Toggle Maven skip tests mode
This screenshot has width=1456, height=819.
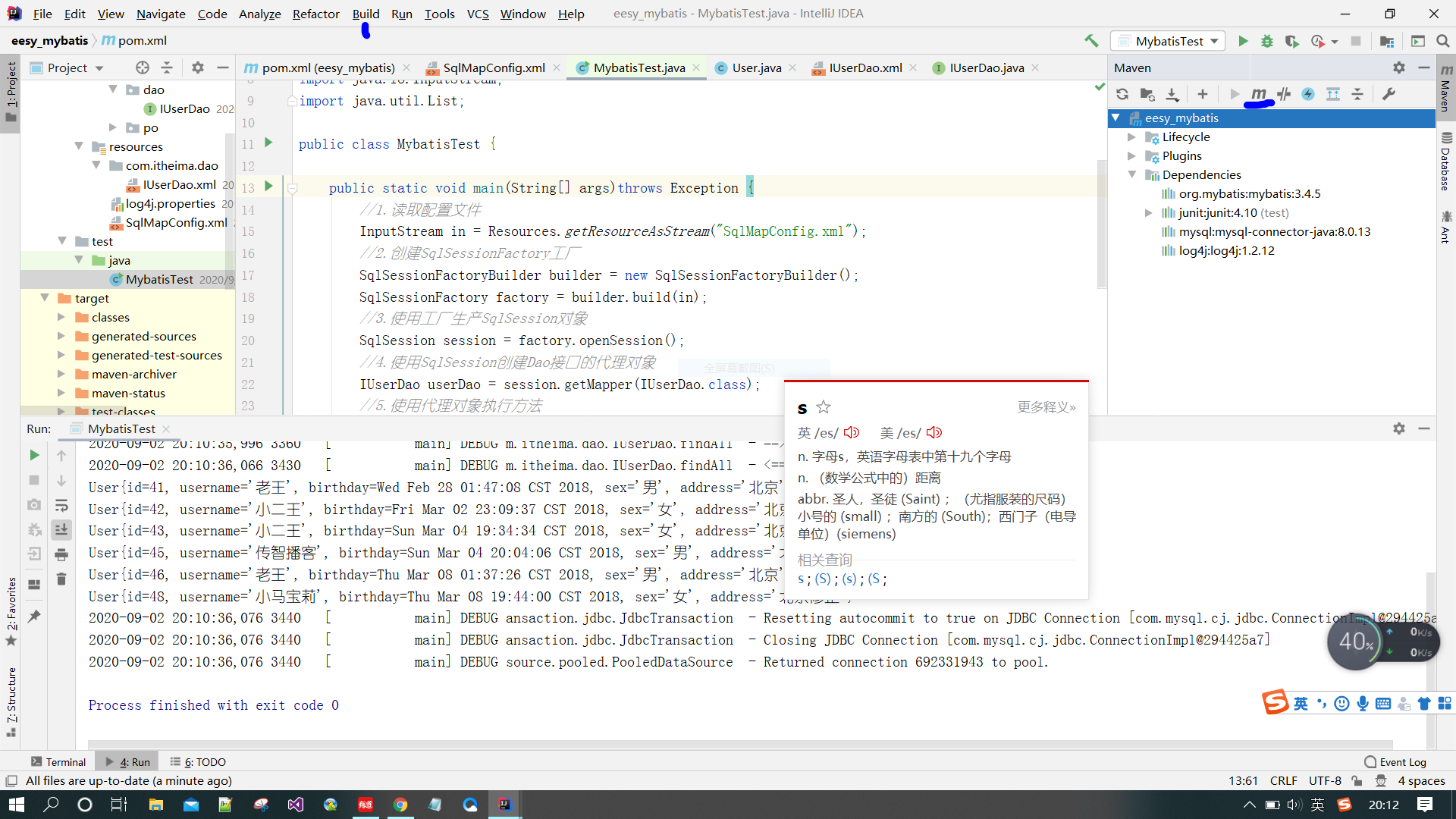click(x=1308, y=94)
